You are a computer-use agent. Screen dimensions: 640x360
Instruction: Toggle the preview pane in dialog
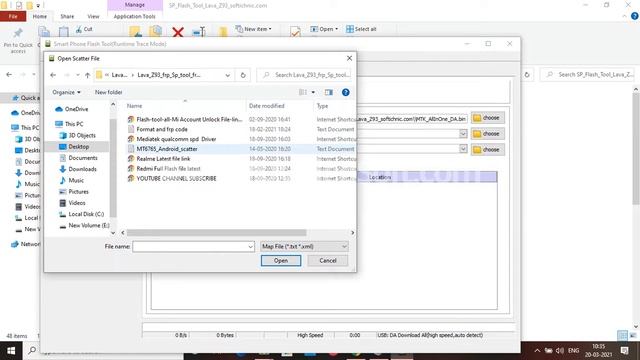click(329, 92)
